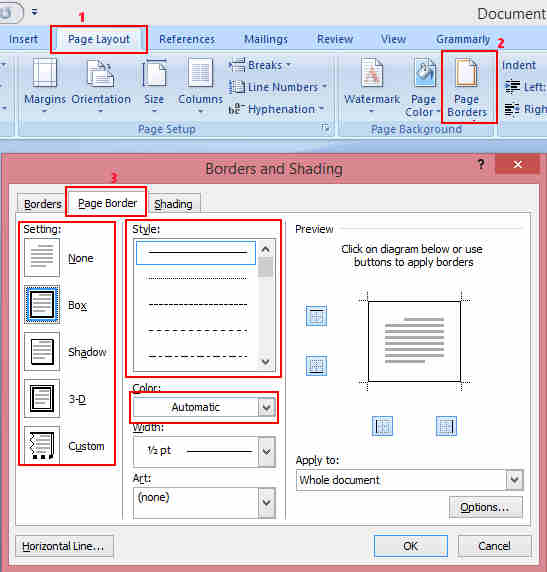Click the OK button
The image size is (547, 572).
coord(411,546)
